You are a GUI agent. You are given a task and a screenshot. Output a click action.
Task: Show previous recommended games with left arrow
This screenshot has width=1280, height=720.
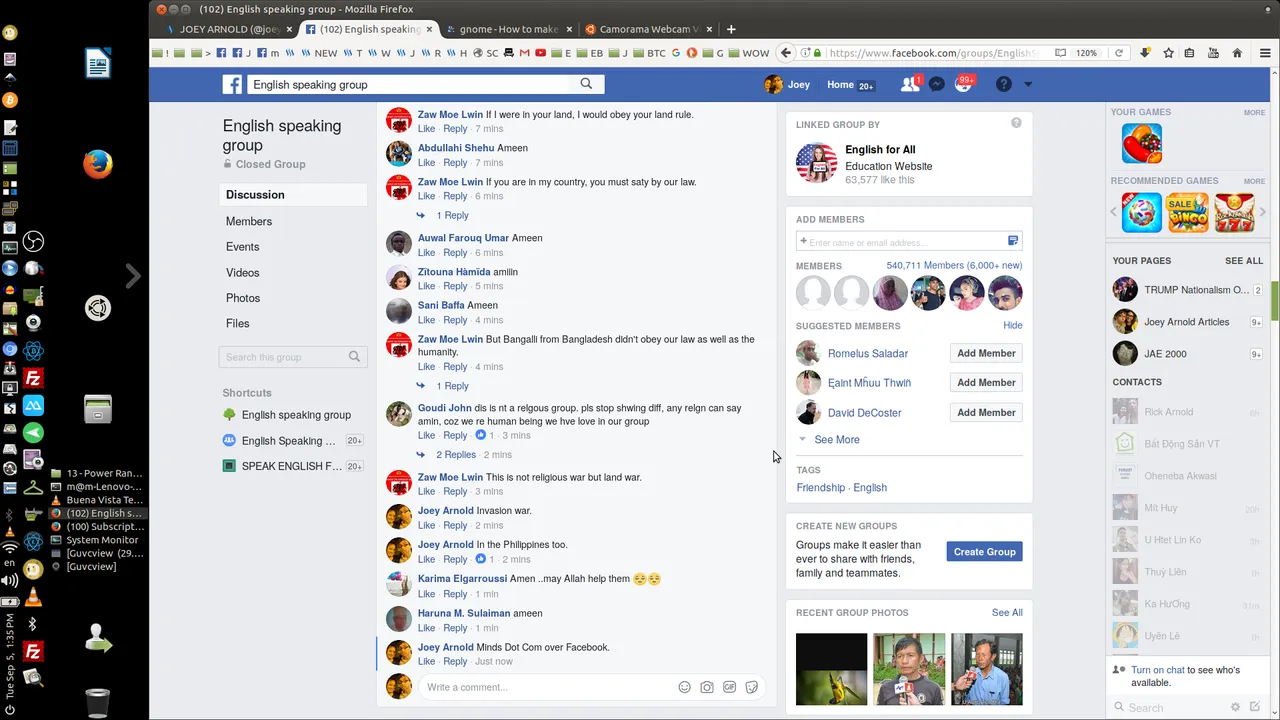pyautogui.click(x=1114, y=212)
